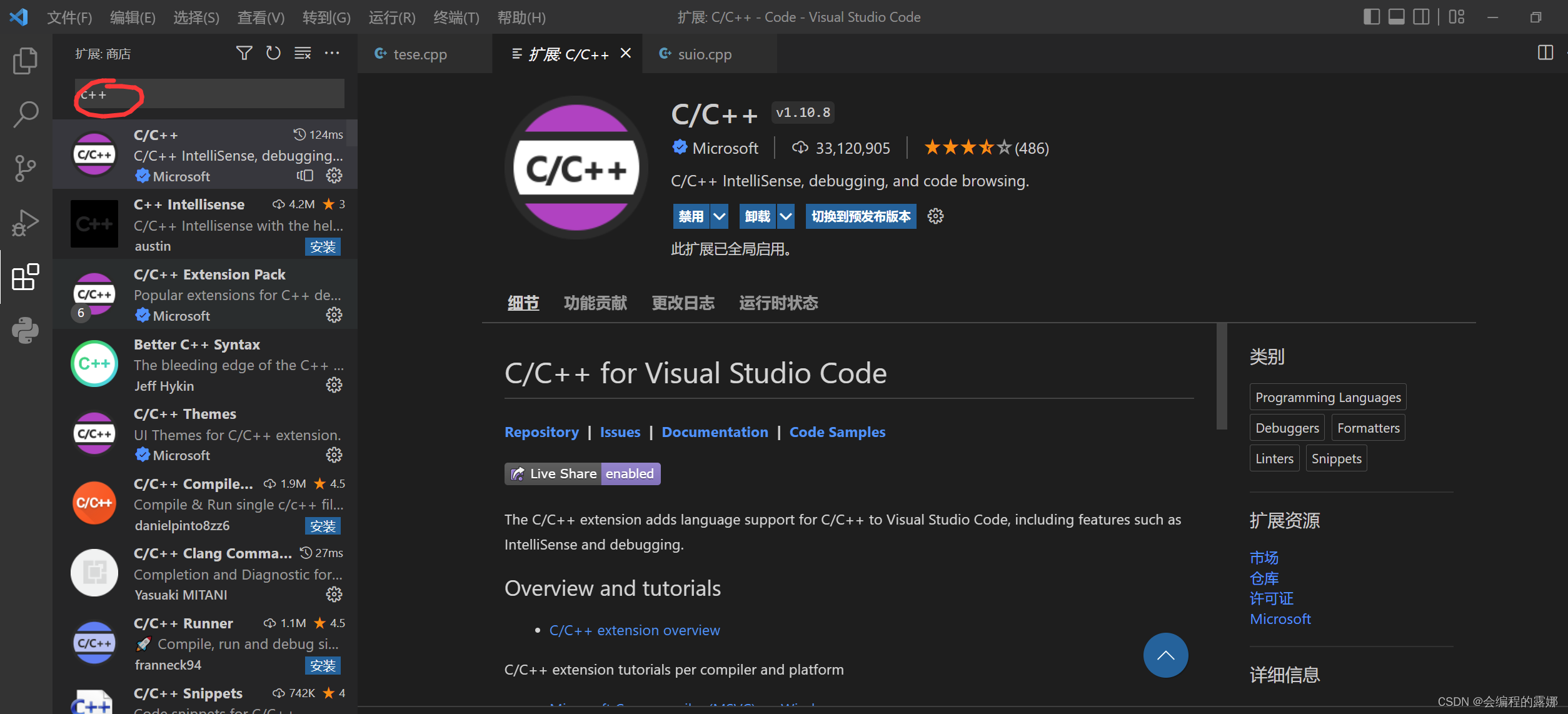Switch to the tese.cpp editor tab
Viewport: 1568px width, 714px height.
pyautogui.click(x=425, y=54)
